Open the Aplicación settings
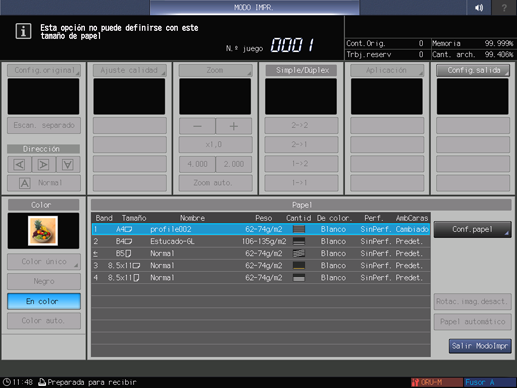Image resolution: width=517 pixels, height=388 pixels. coord(387,70)
